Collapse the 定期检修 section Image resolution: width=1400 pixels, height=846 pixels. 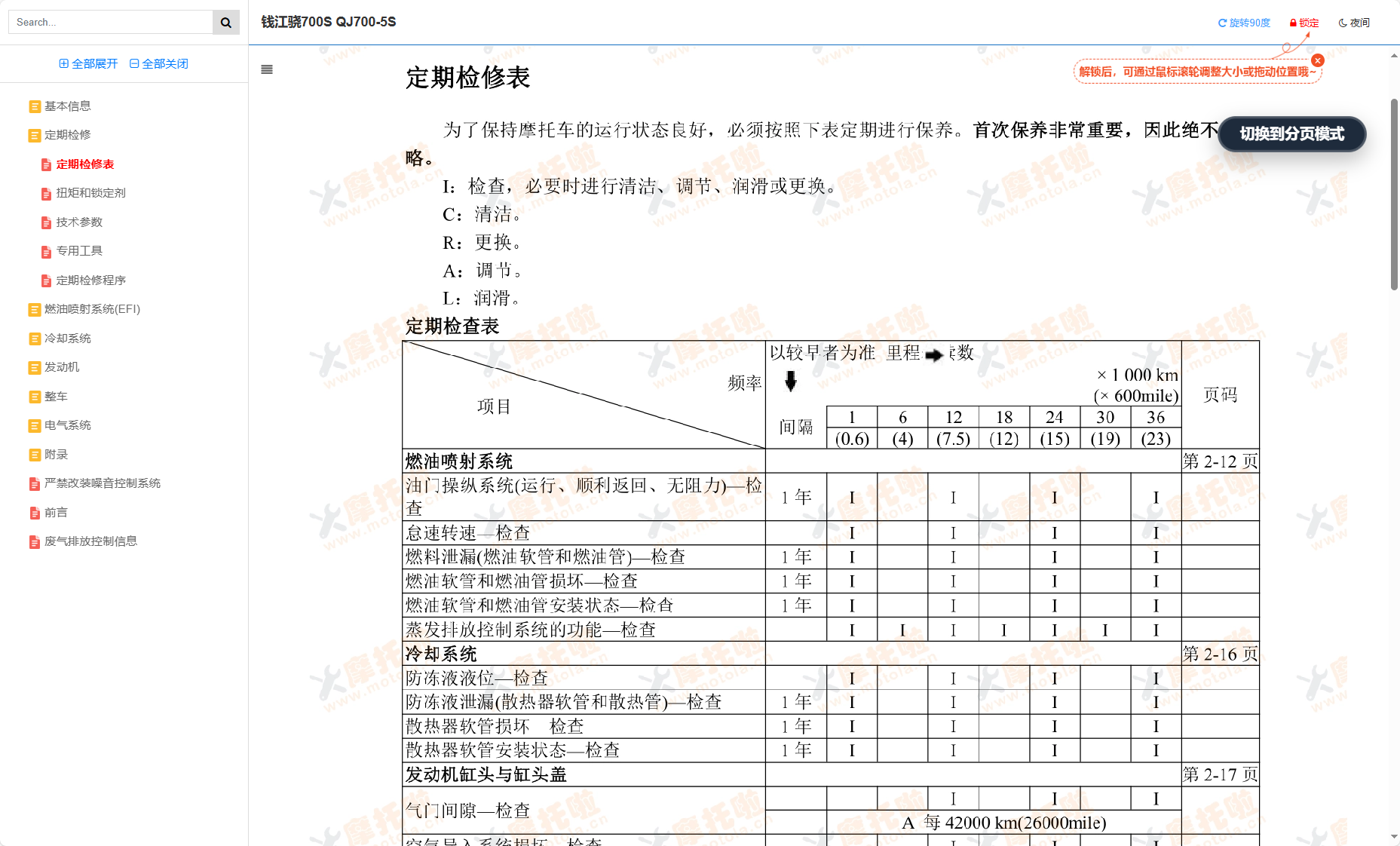[68, 135]
